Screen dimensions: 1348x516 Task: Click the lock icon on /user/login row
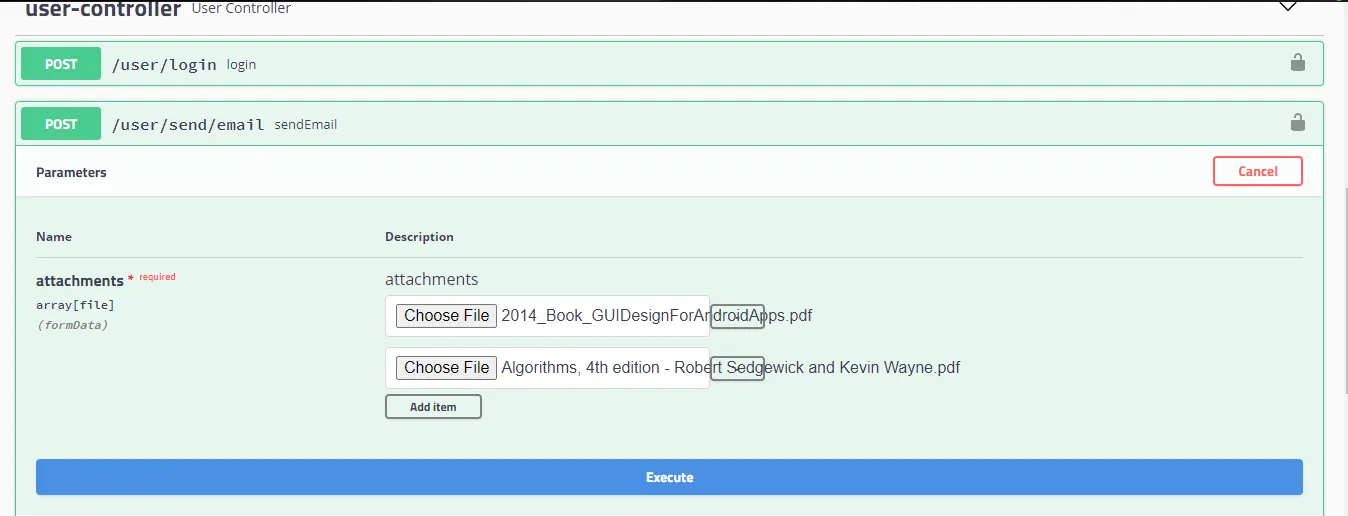(x=1297, y=63)
